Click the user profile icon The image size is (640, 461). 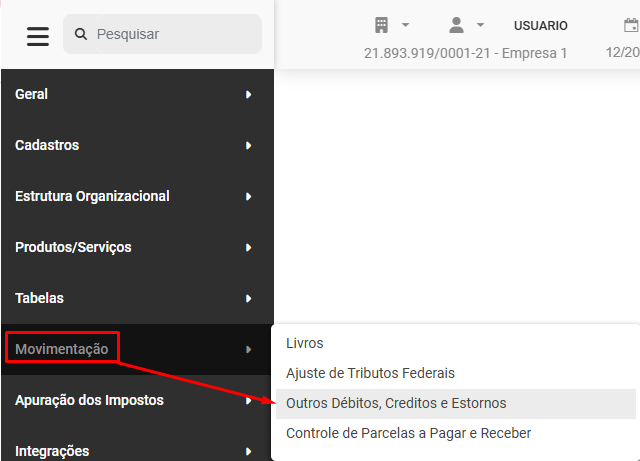coord(456,25)
